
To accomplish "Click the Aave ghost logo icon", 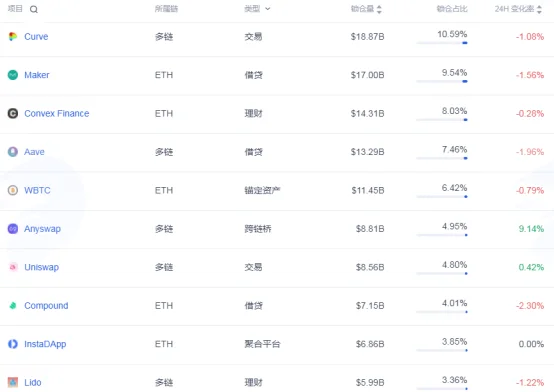I will click(13, 152).
